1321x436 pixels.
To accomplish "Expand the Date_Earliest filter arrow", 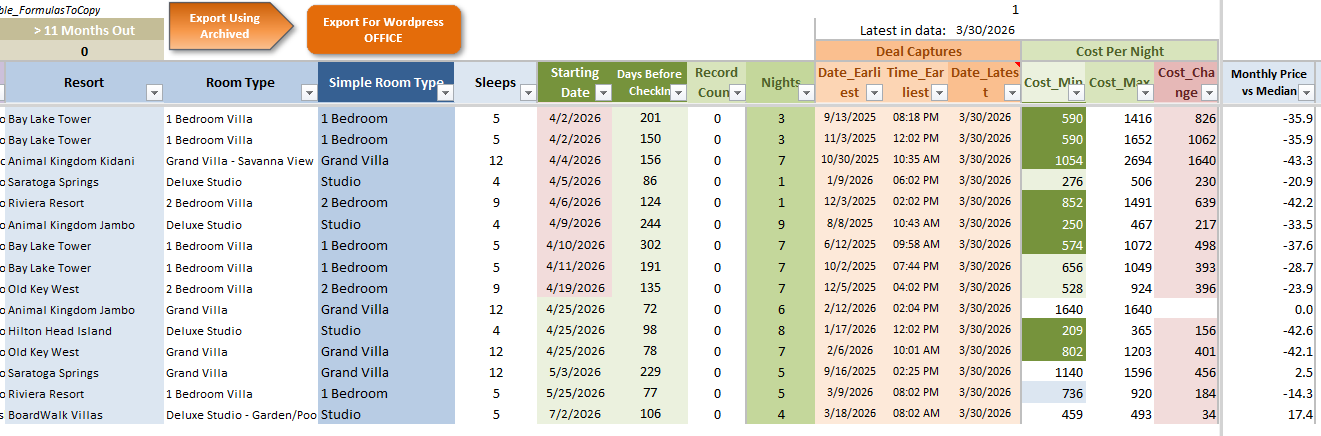I will (x=874, y=92).
